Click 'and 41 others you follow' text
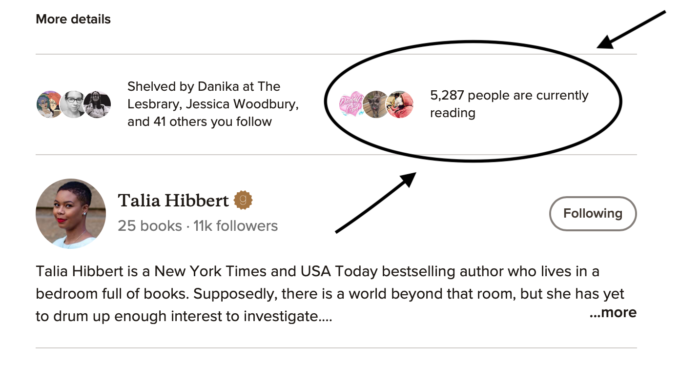Image resolution: width=700 pixels, height=365 pixels. coord(200,121)
